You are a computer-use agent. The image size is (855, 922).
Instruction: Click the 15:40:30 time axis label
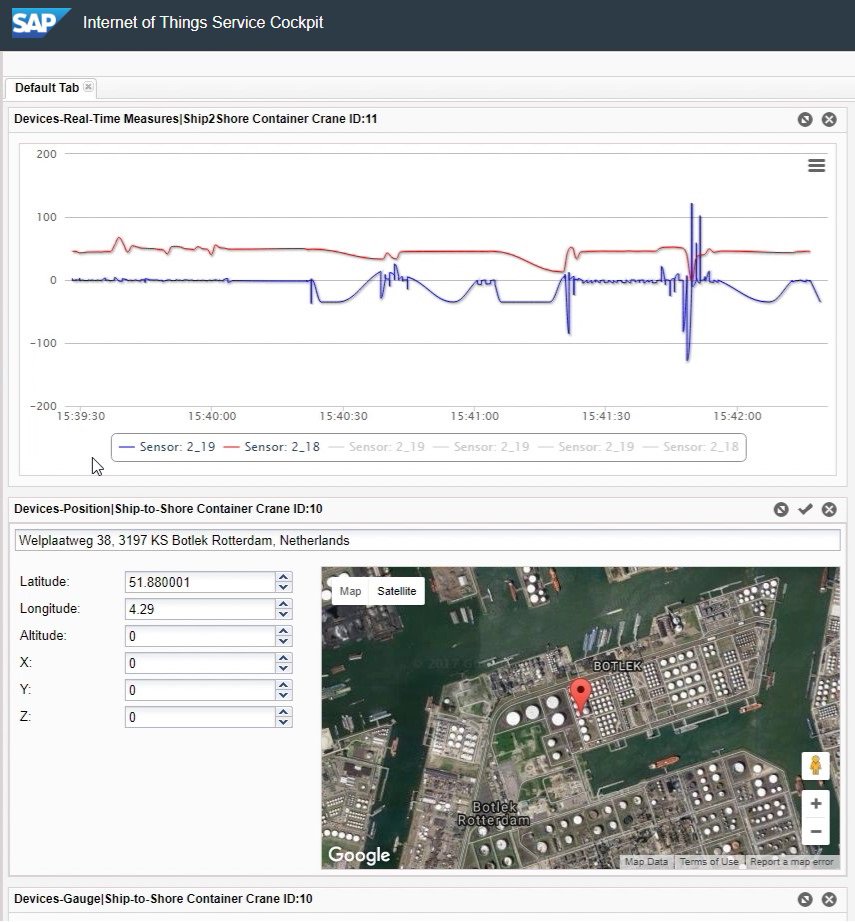tap(343, 416)
